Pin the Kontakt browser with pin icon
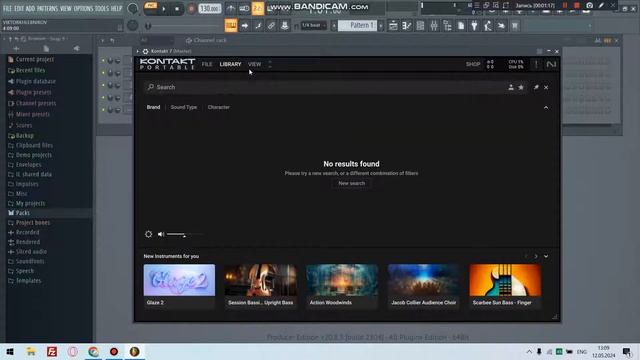Viewport: 640px width, 360px height. 536,87
